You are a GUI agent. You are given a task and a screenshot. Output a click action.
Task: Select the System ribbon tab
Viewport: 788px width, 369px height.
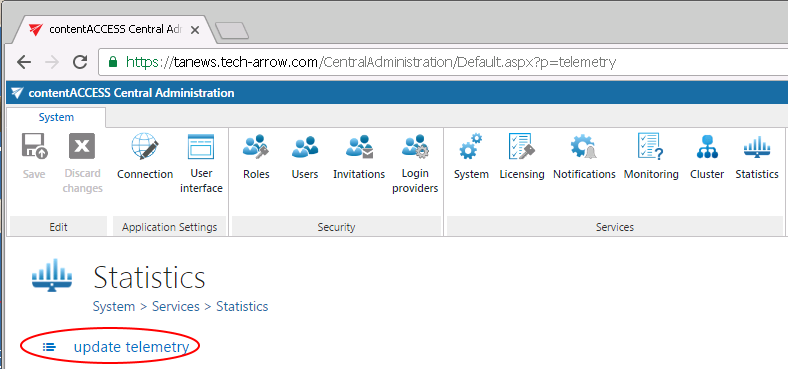pyautogui.click(x=56, y=117)
